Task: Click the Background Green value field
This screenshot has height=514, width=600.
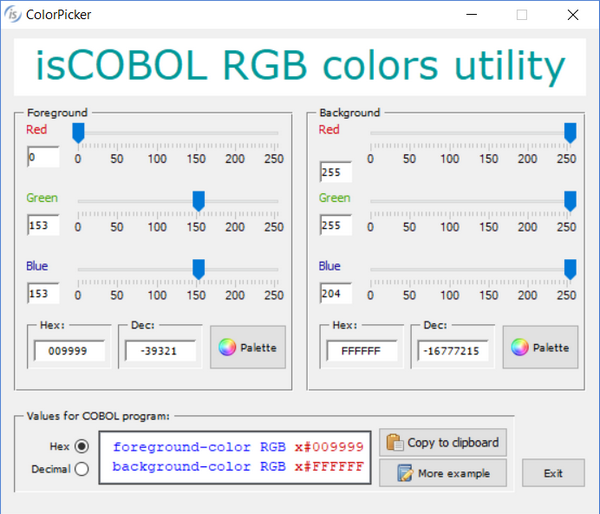Action: (x=336, y=225)
